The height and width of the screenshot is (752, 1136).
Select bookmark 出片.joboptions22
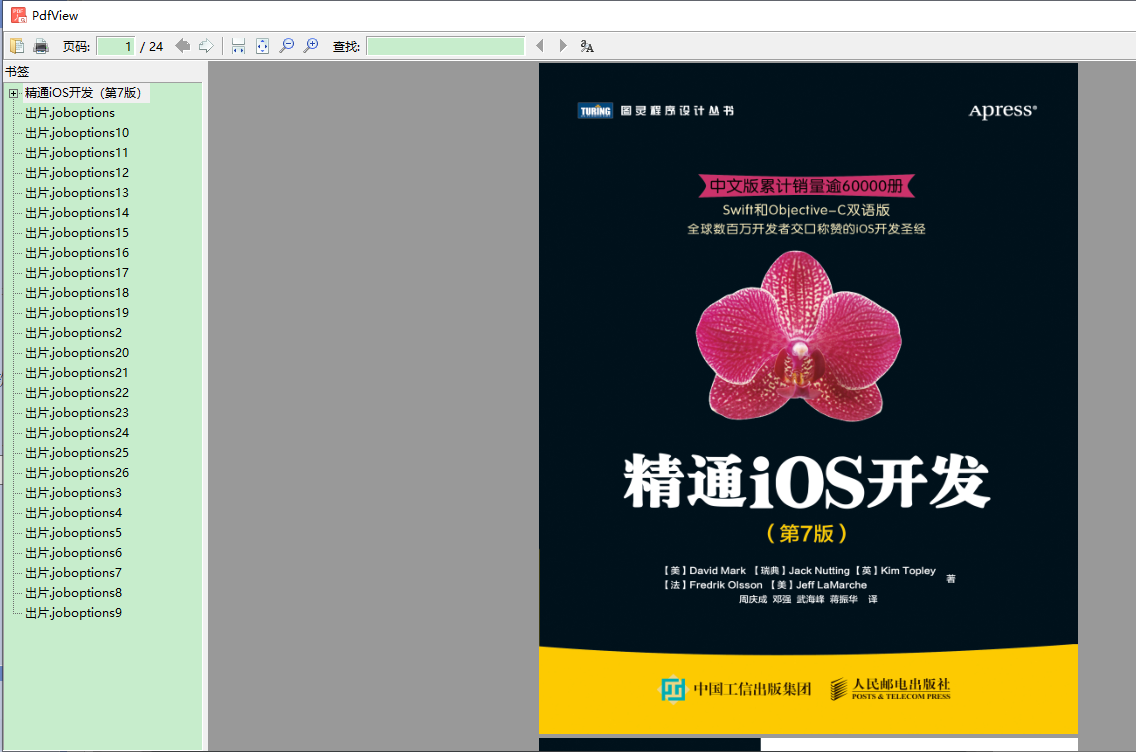[77, 393]
